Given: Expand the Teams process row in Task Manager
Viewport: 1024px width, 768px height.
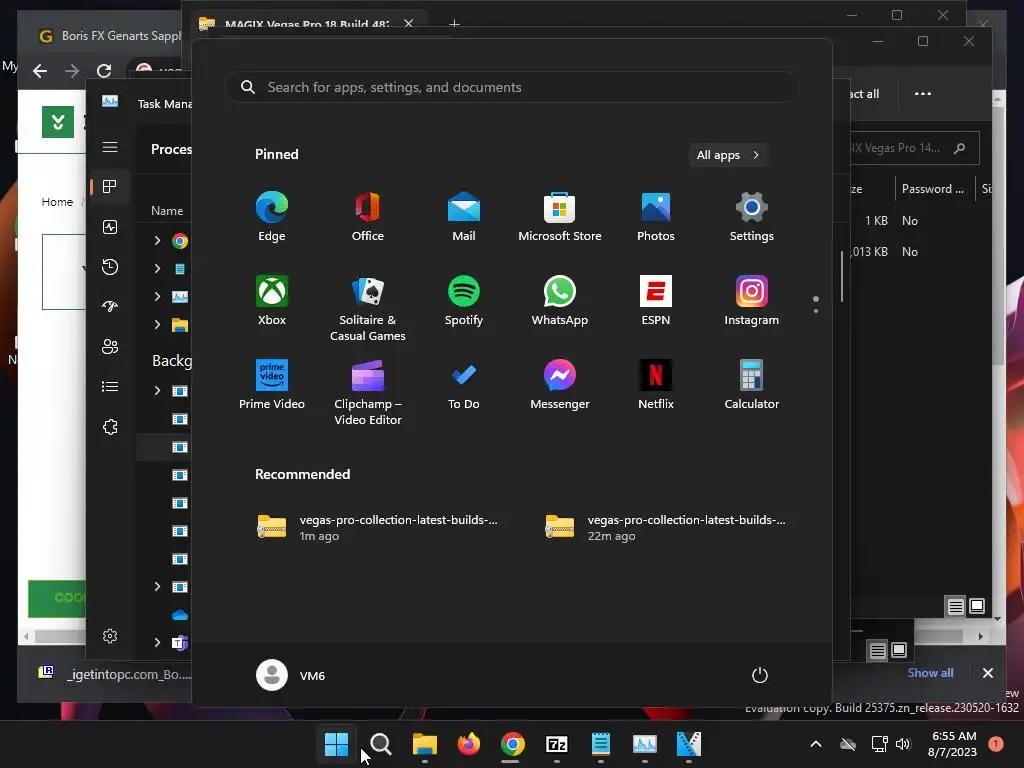Looking at the screenshot, I should (157, 643).
